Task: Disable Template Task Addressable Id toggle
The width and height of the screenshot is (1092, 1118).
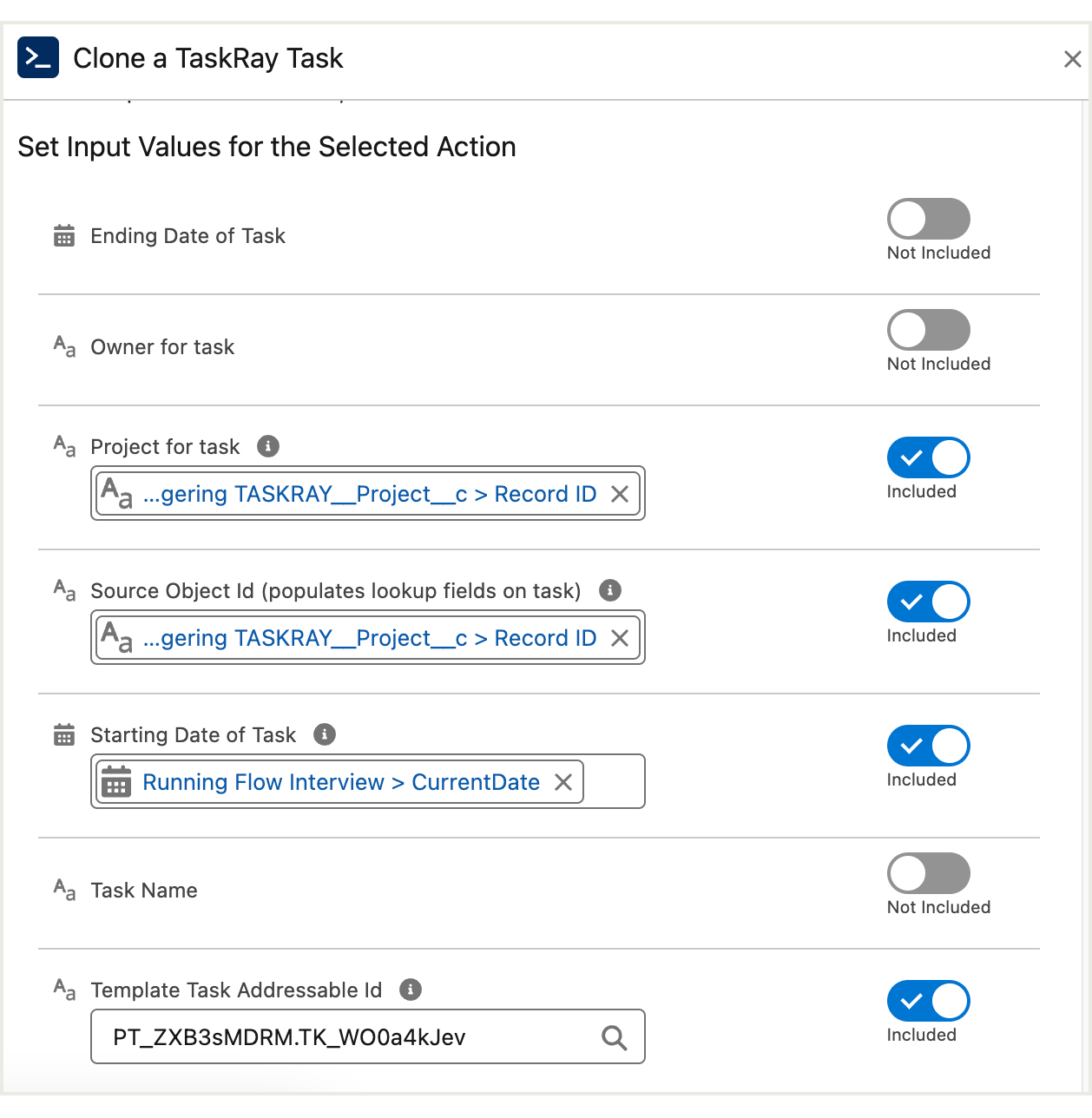Action: 928,1001
